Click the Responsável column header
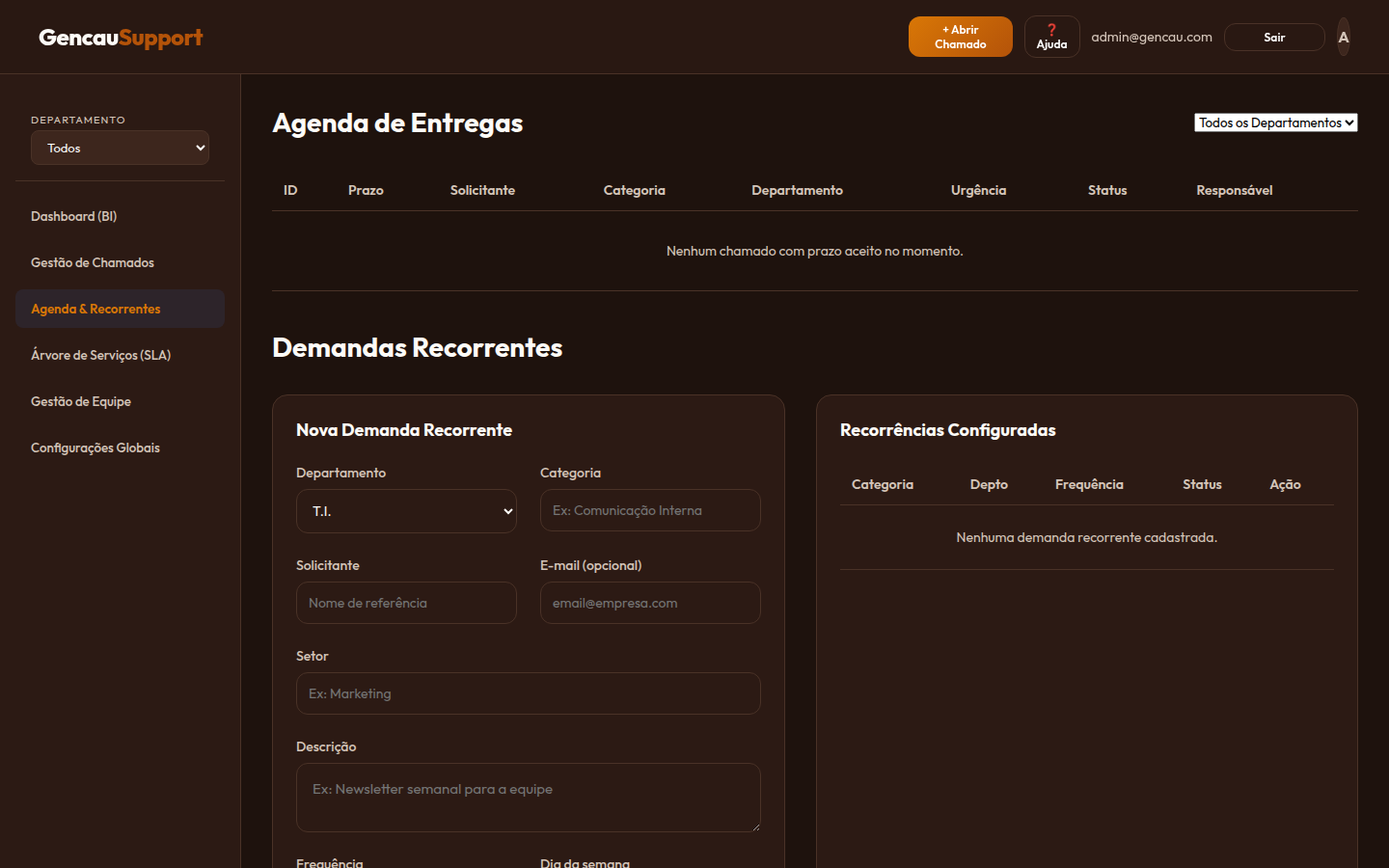 (x=1235, y=190)
